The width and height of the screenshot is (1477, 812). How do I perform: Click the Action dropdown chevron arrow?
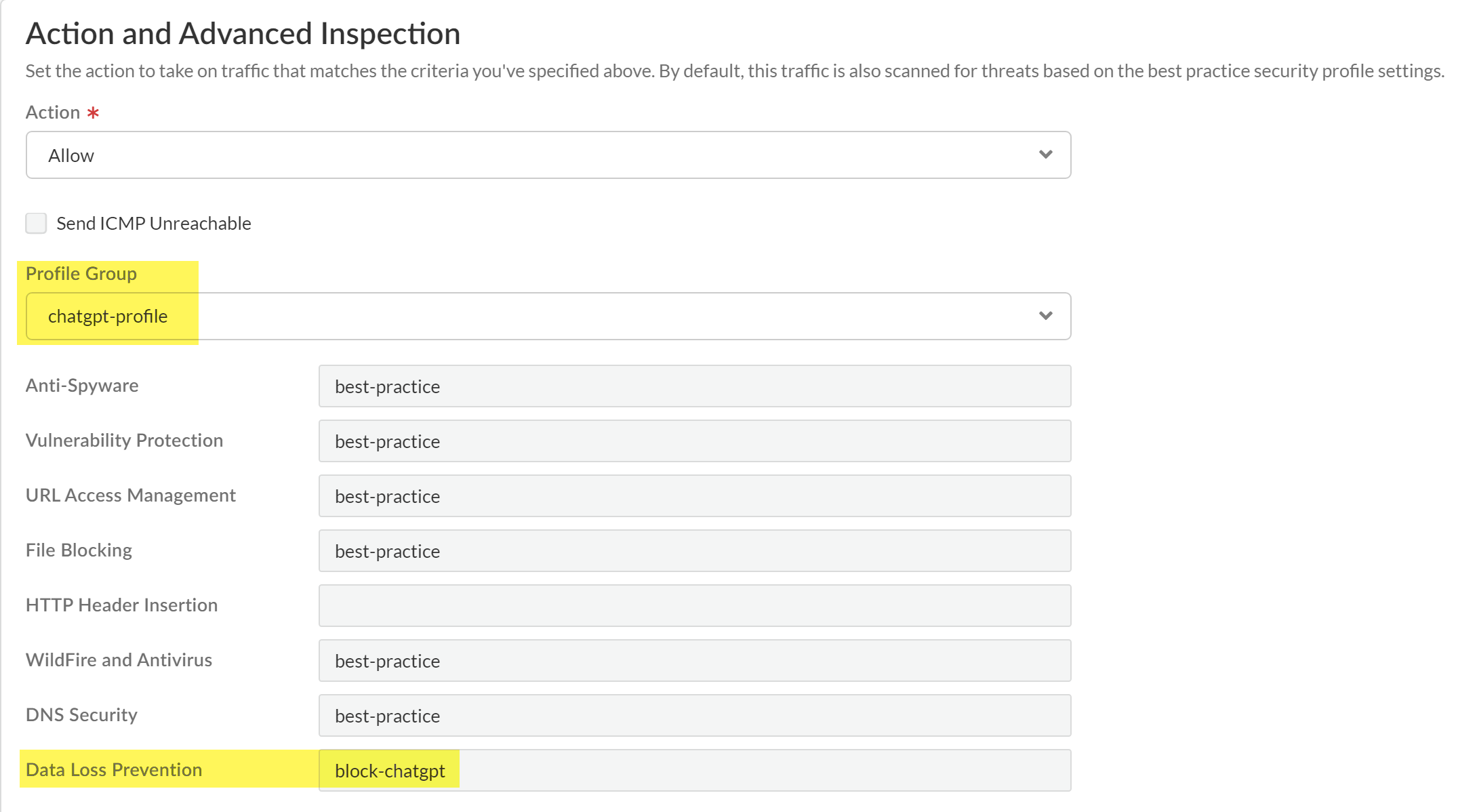point(1045,155)
